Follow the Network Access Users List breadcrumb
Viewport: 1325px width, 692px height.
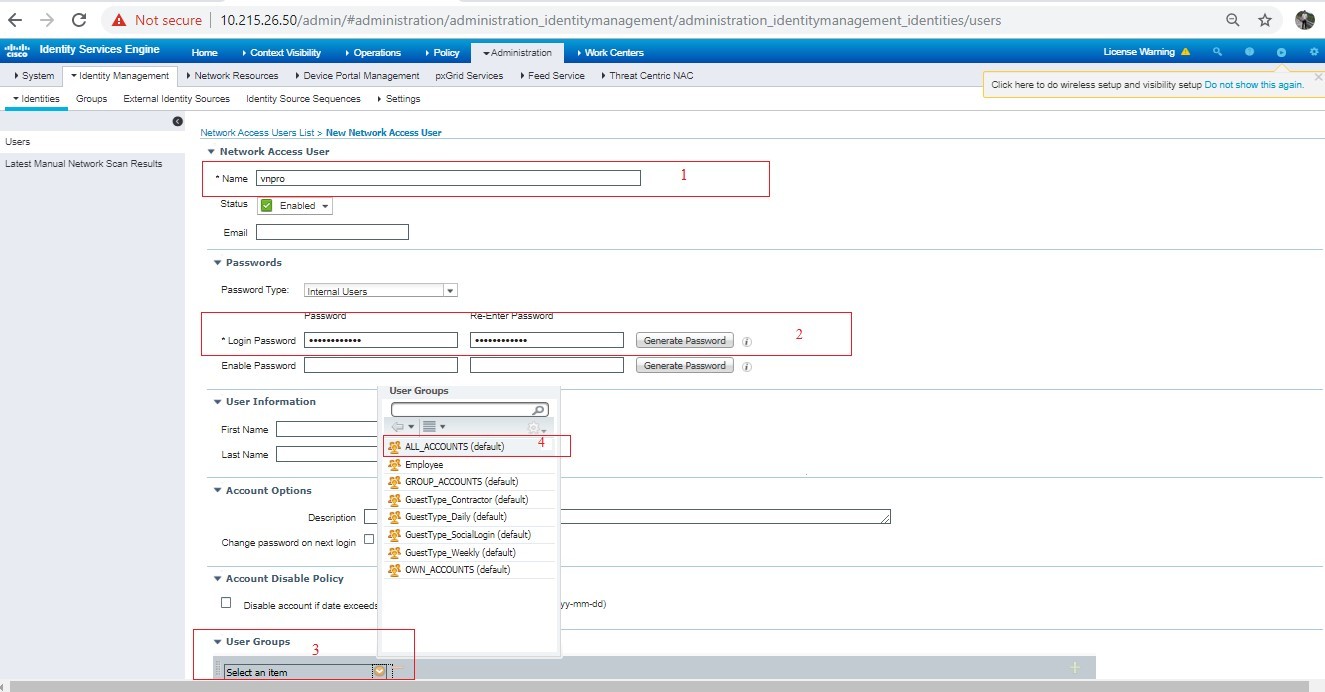coord(257,133)
